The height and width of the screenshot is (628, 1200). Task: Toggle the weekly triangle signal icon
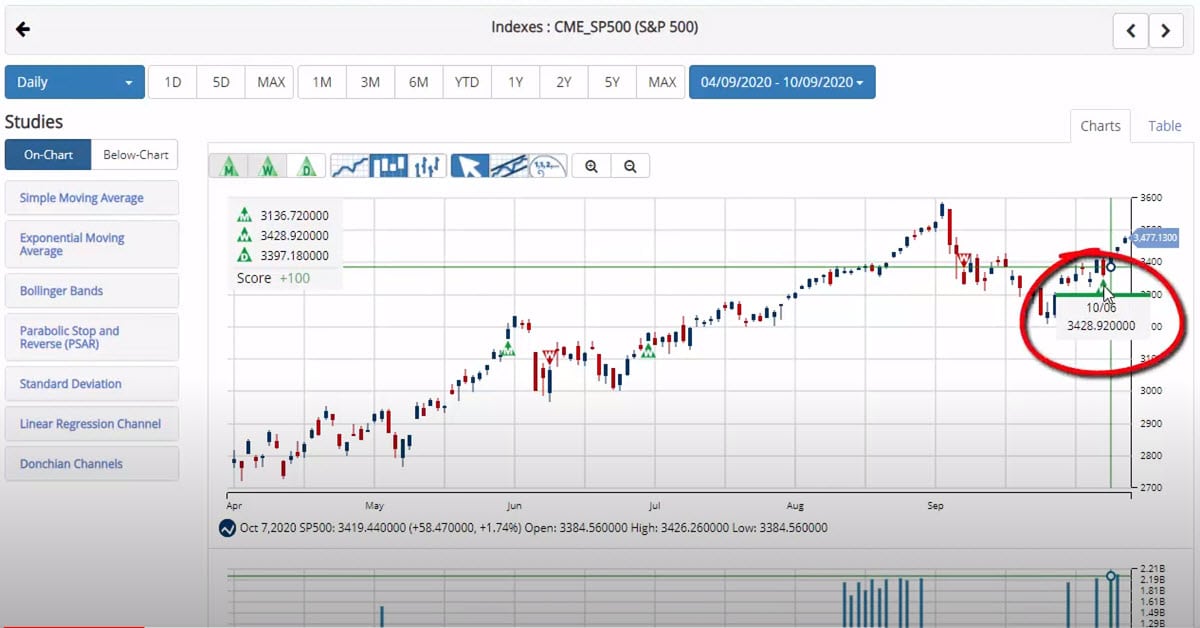click(x=268, y=167)
